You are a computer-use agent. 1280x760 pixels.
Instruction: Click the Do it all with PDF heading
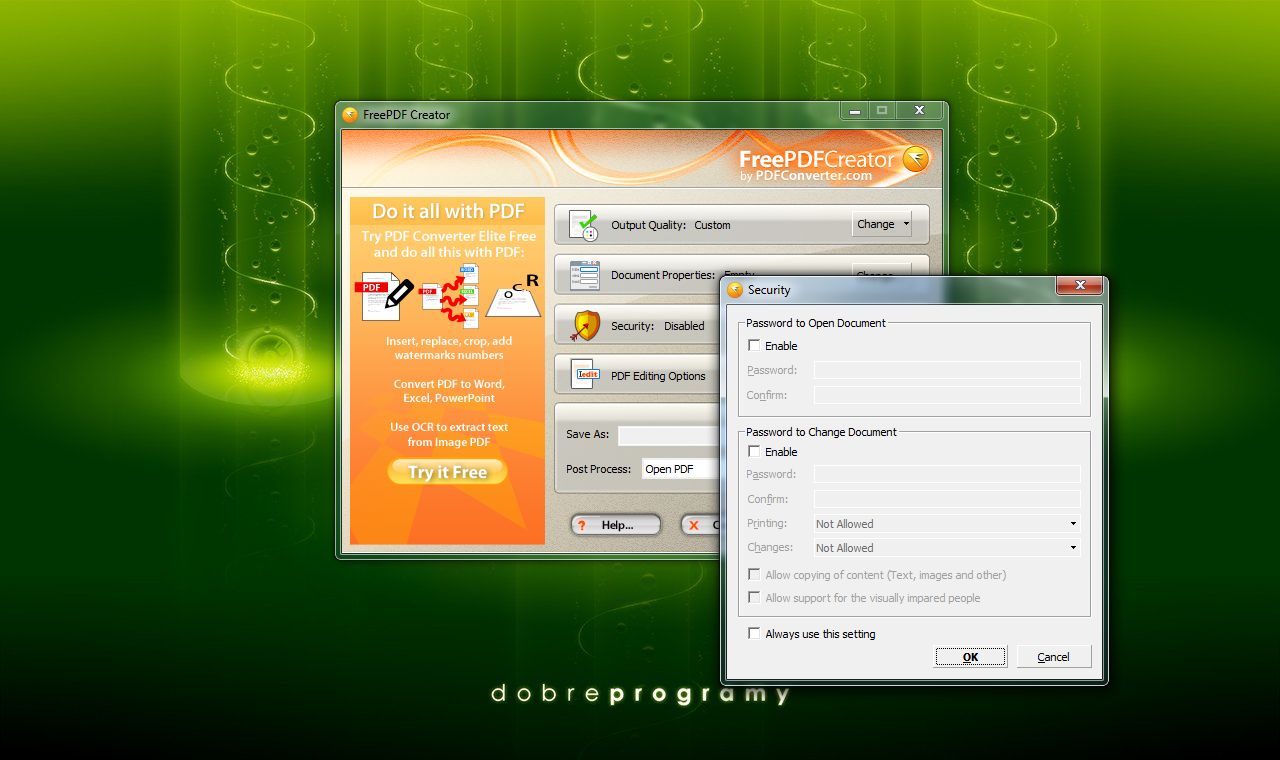click(x=448, y=212)
